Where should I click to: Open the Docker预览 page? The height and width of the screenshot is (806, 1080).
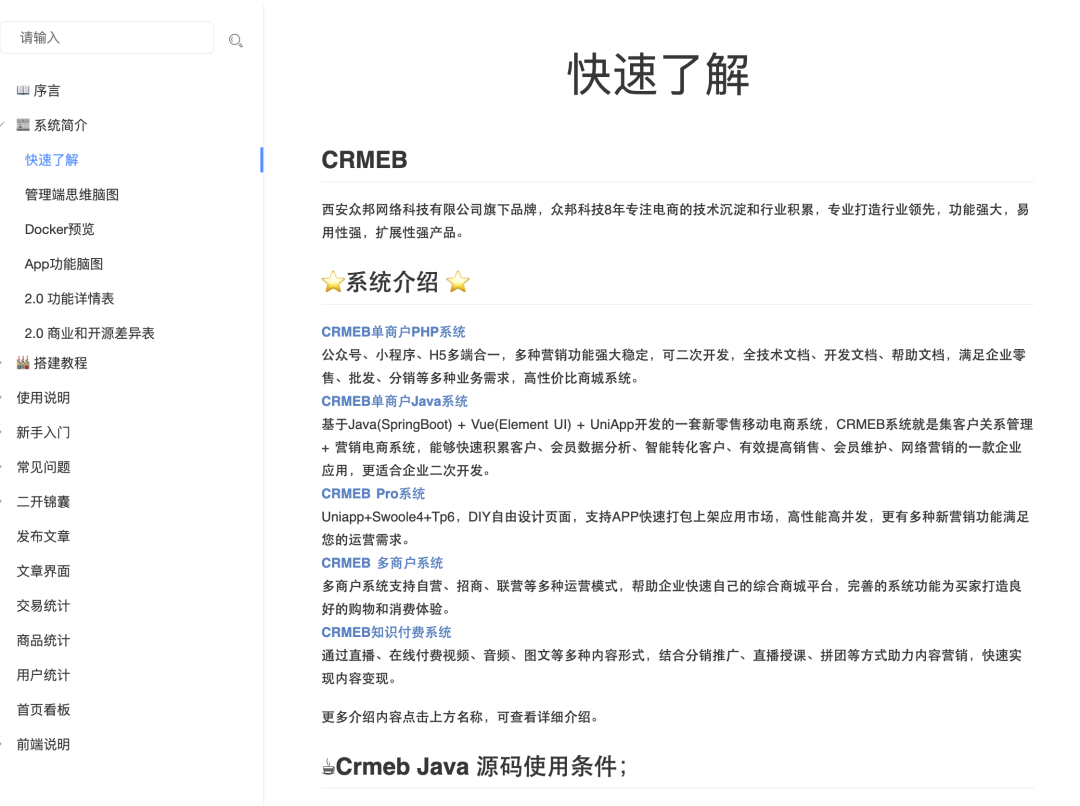(59, 229)
